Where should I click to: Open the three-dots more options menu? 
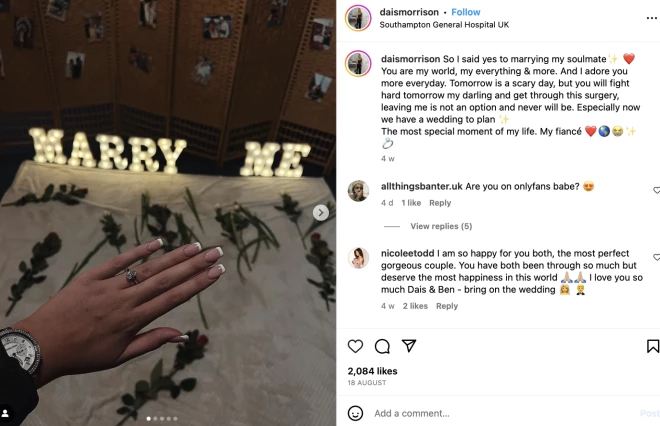652,18
